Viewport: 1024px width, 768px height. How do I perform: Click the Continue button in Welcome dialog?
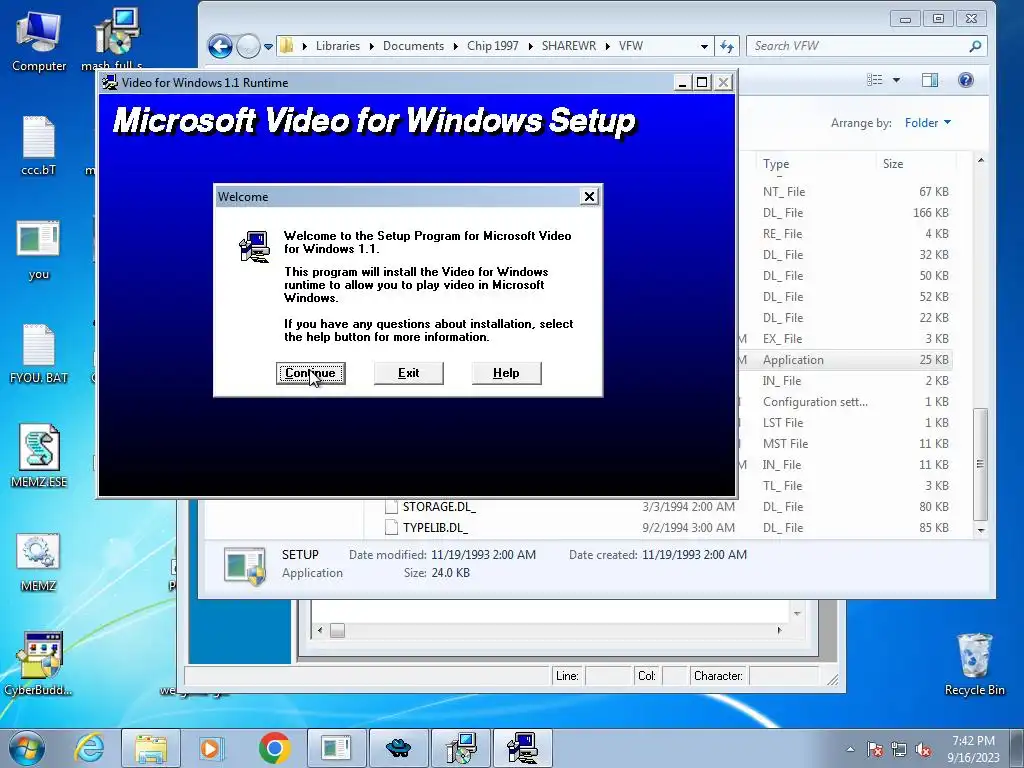coord(310,373)
